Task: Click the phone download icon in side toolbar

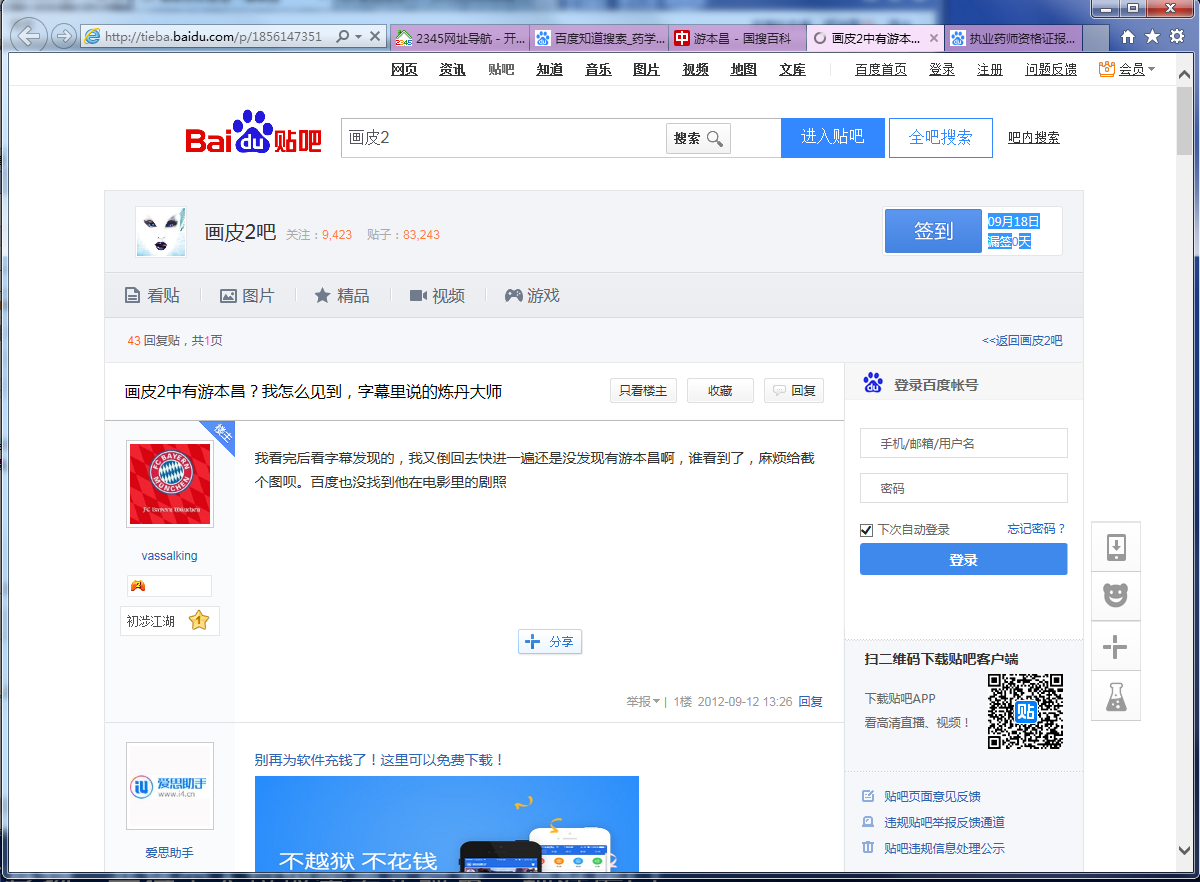Action: tap(1115, 547)
